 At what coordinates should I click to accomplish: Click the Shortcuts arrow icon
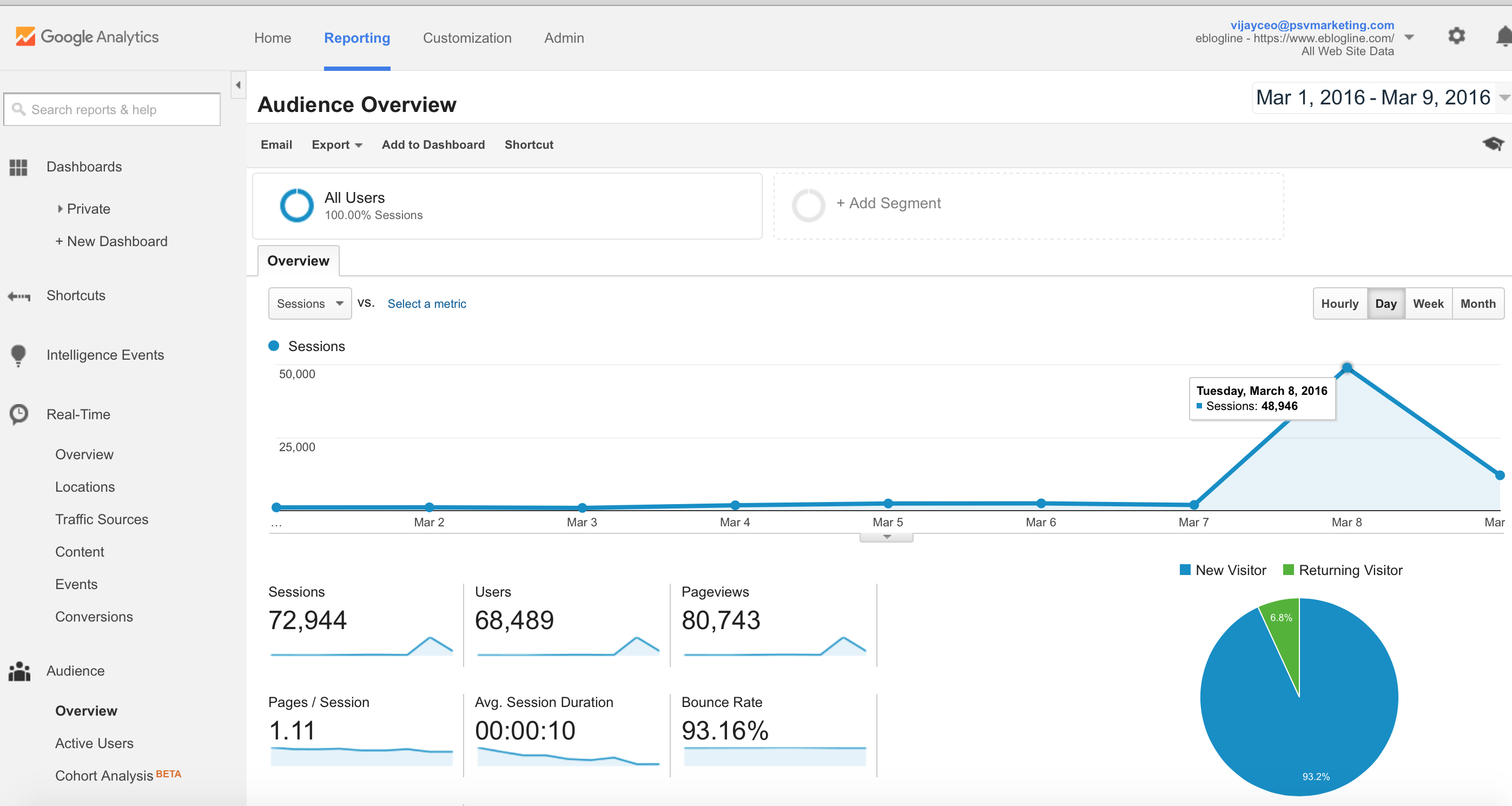18,296
